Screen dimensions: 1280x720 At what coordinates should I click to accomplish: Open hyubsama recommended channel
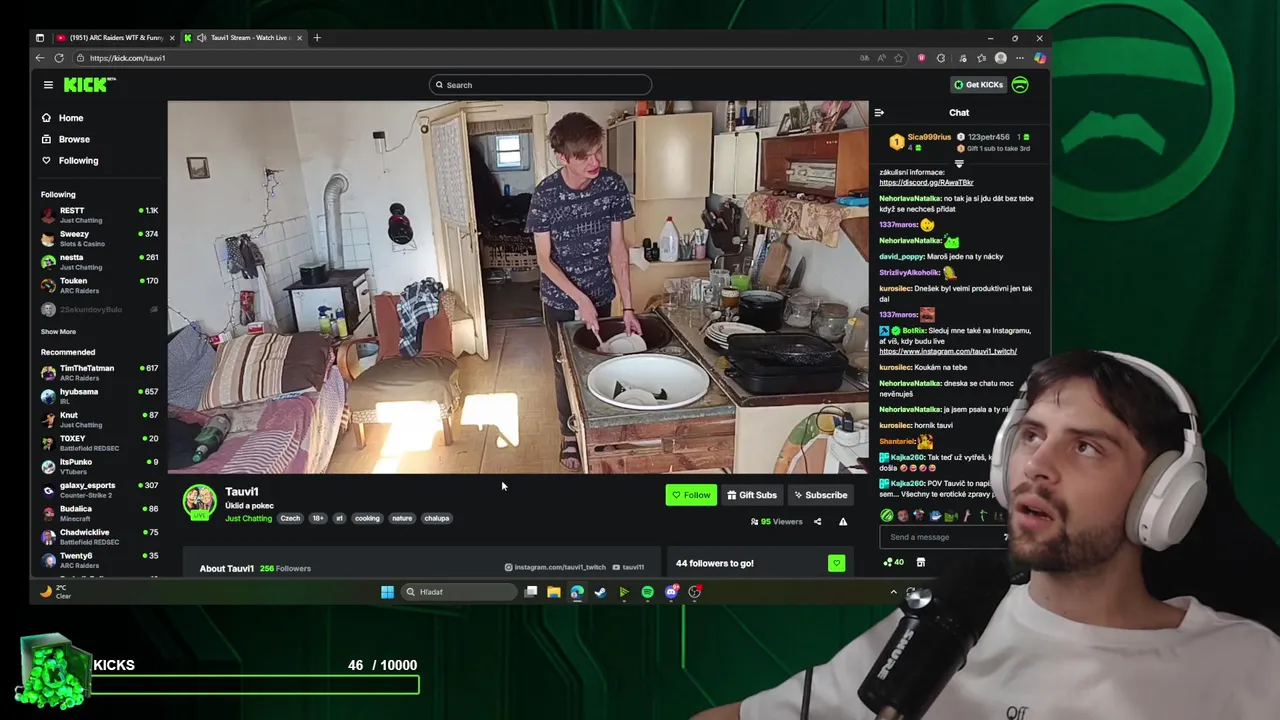tap(99, 396)
